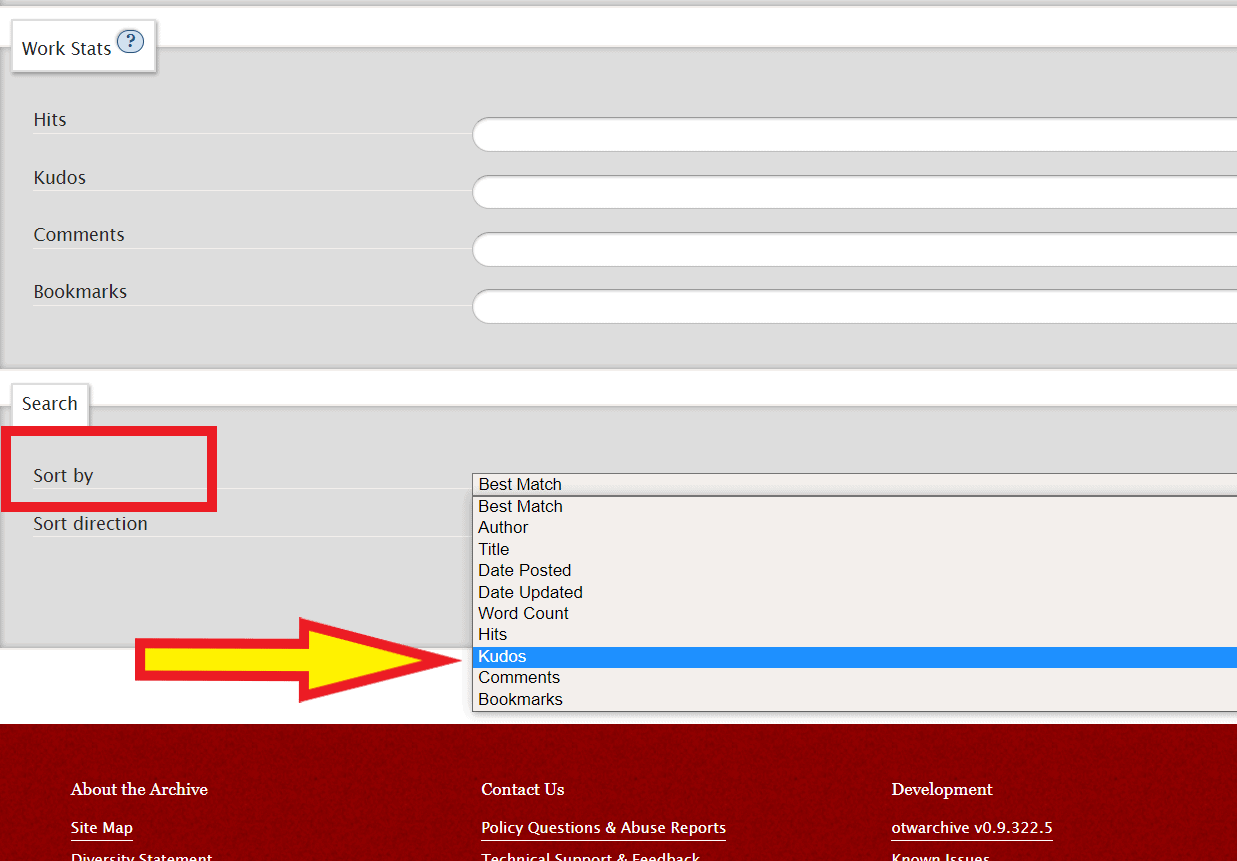
Task: Click the Kudos stats input field
Action: (850, 191)
